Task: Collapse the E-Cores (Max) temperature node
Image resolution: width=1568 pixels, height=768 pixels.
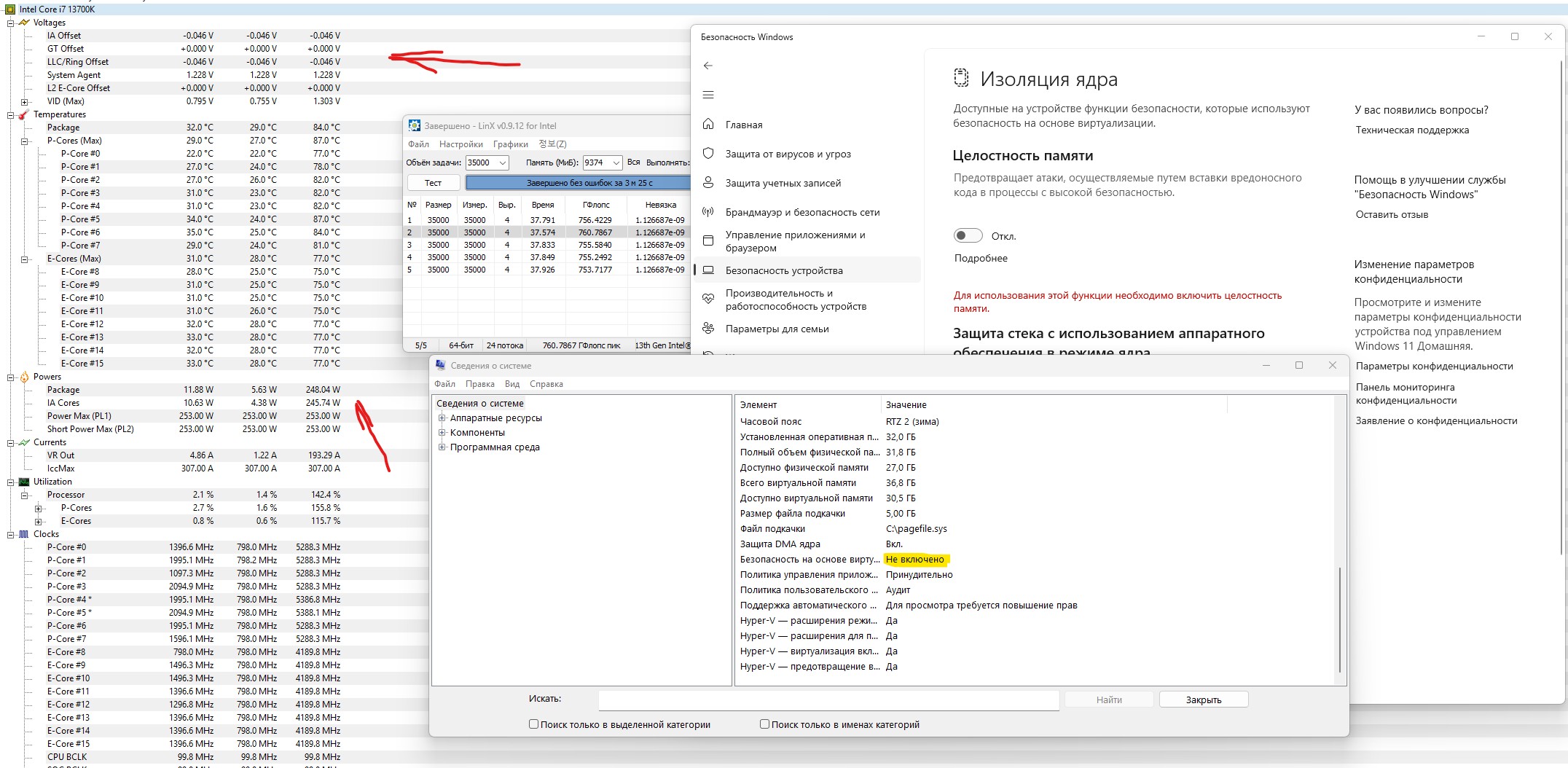Action: (x=24, y=259)
